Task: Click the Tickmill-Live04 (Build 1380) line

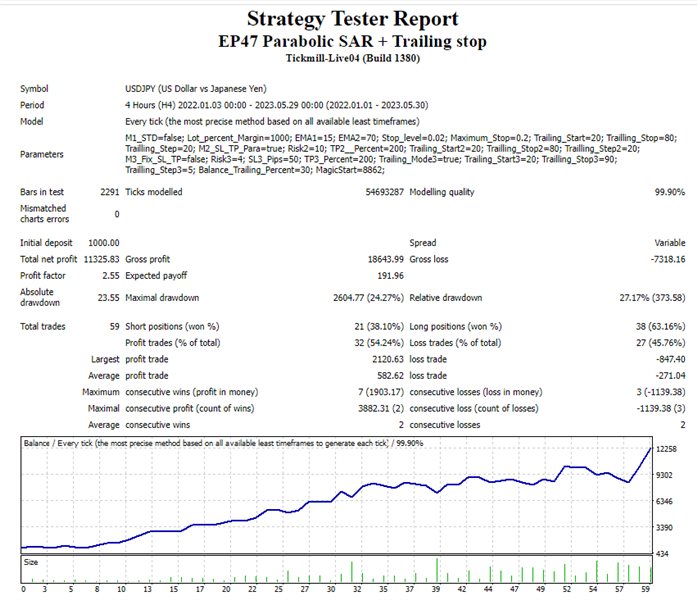Action: [x=353, y=58]
